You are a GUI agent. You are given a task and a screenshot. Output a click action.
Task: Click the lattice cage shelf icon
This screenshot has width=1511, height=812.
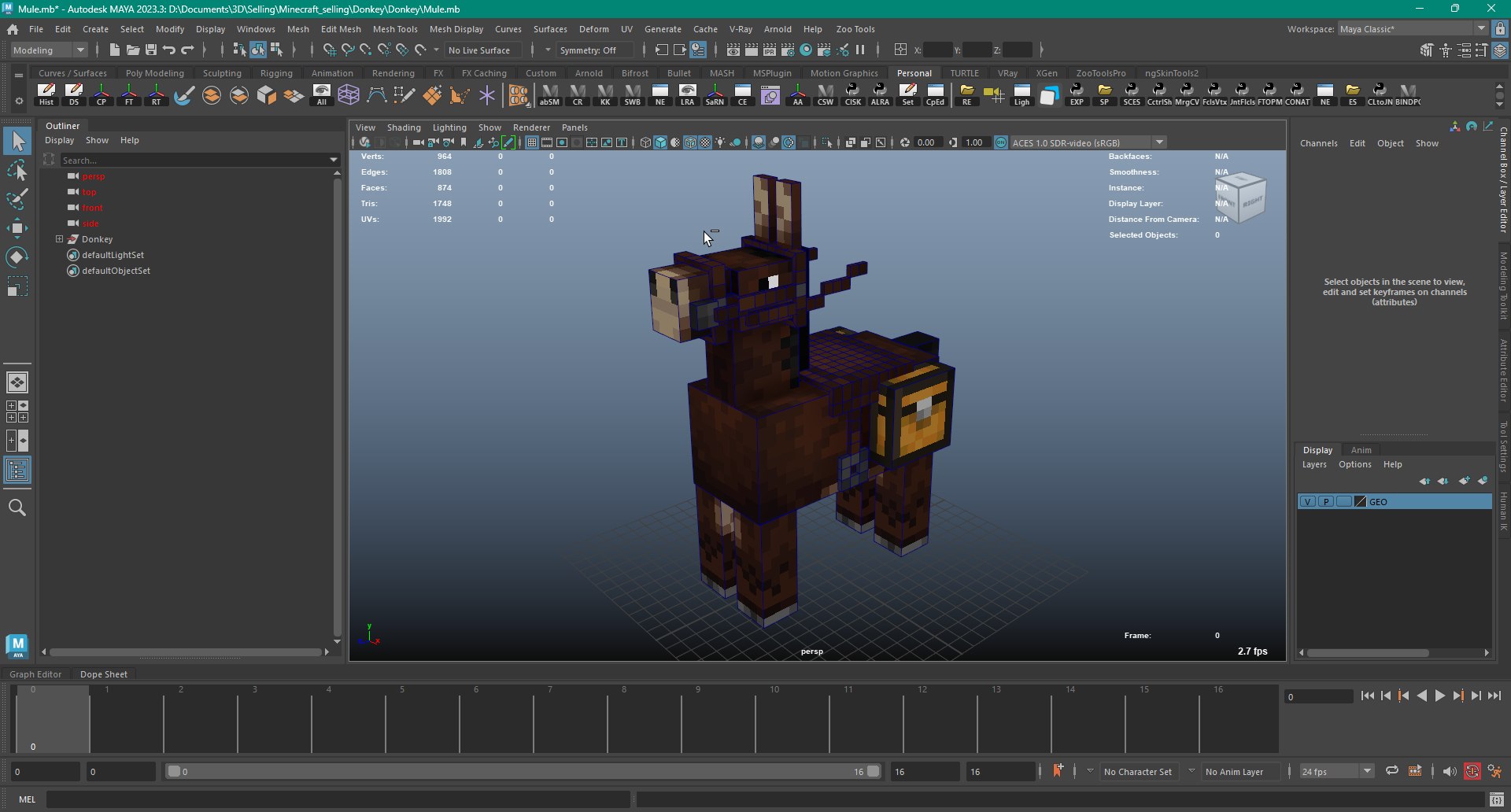coord(349,94)
